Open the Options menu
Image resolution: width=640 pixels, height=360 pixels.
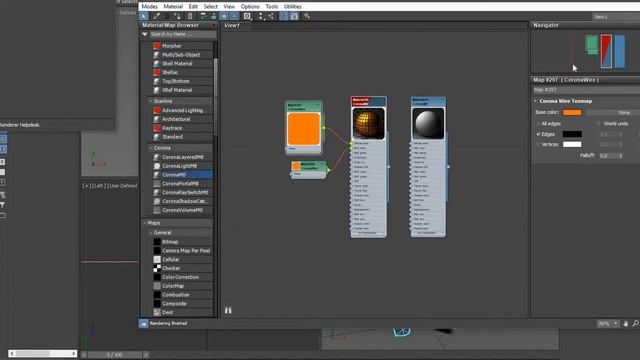click(x=250, y=7)
